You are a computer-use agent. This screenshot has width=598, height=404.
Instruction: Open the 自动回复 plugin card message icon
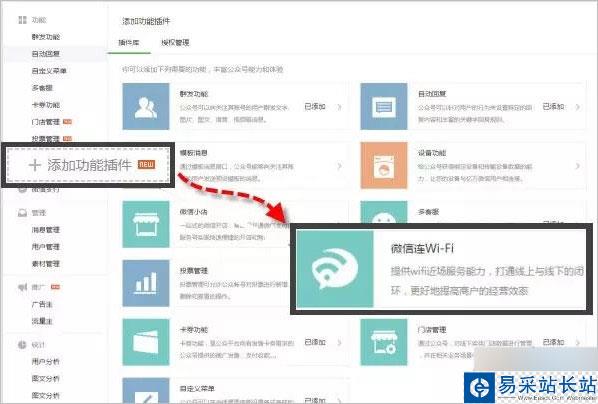tap(384, 106)
